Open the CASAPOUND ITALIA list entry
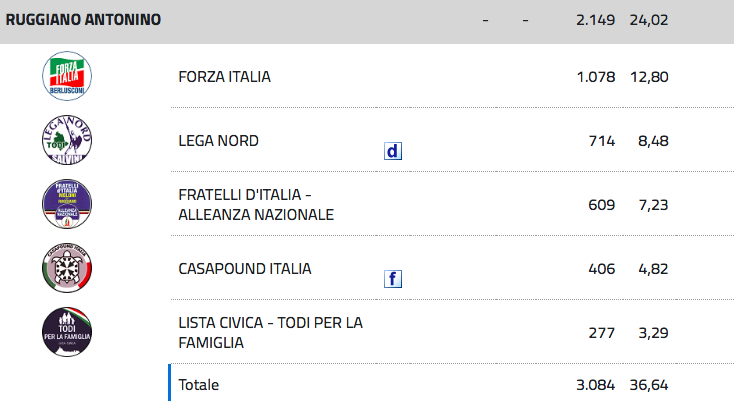 point(245,269)
